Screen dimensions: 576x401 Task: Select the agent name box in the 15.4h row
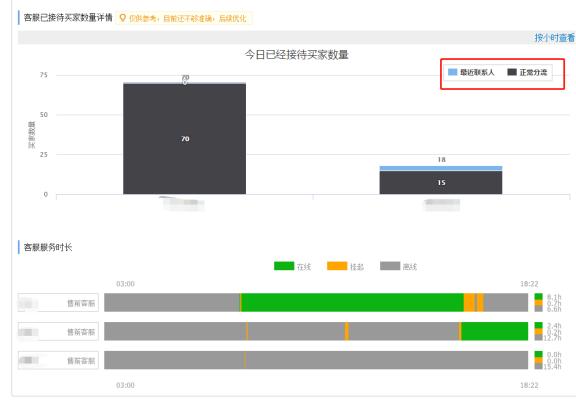58,360
